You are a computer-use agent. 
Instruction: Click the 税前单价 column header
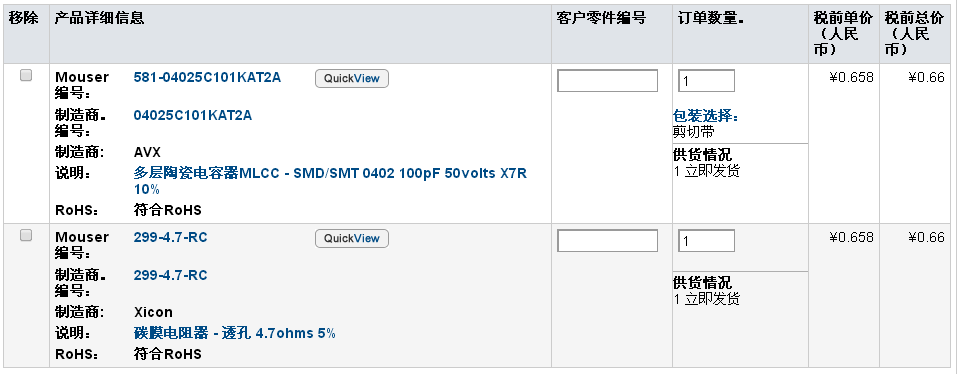844,34
